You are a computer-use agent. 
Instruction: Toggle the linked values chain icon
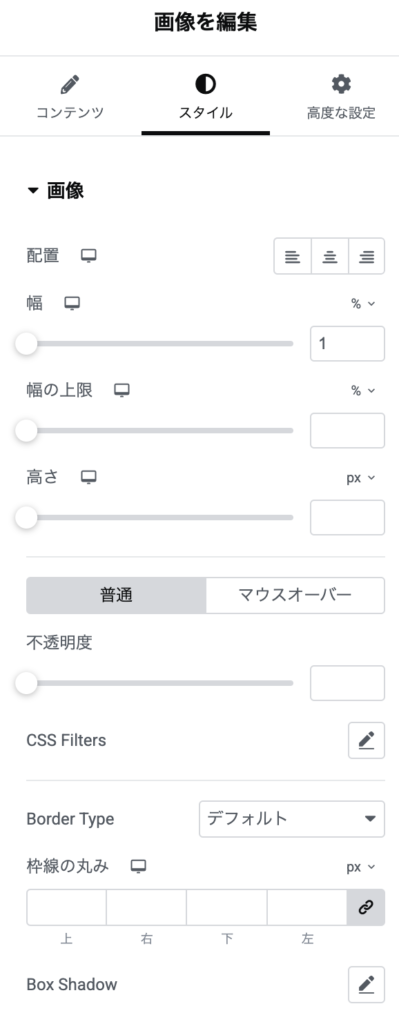coord(366,907)
